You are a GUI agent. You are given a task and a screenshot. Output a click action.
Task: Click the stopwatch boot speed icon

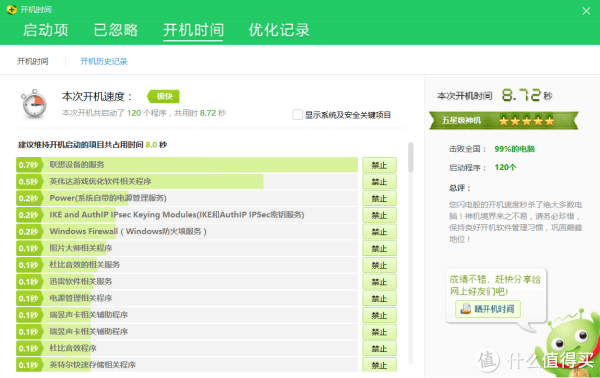pos(34,104)
